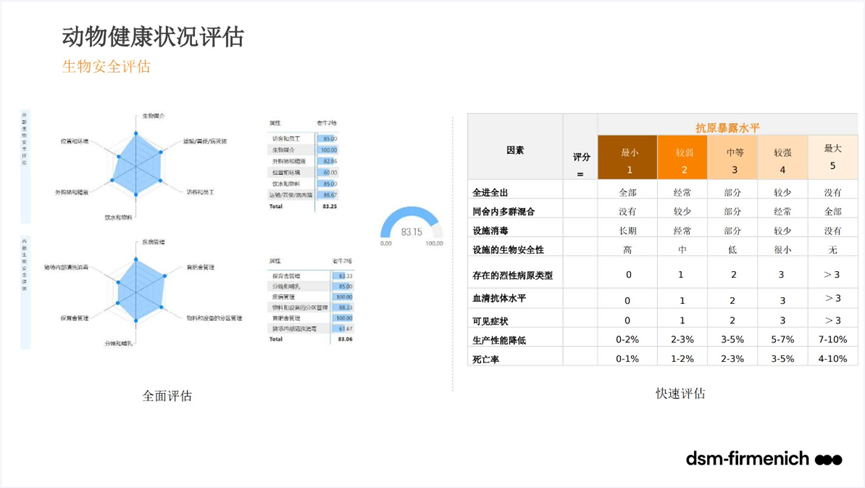
Task: Click the 83.15 gauge chart
Action: 412,226
